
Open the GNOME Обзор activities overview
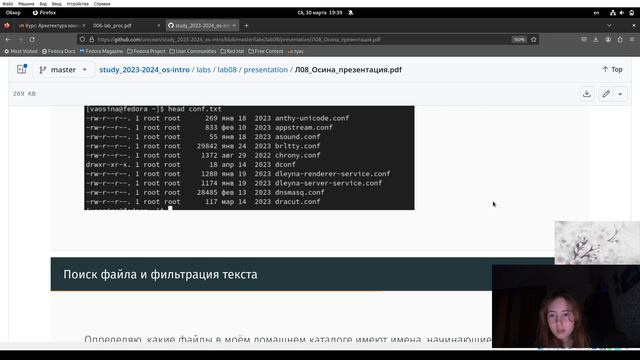tap(13, 13)
